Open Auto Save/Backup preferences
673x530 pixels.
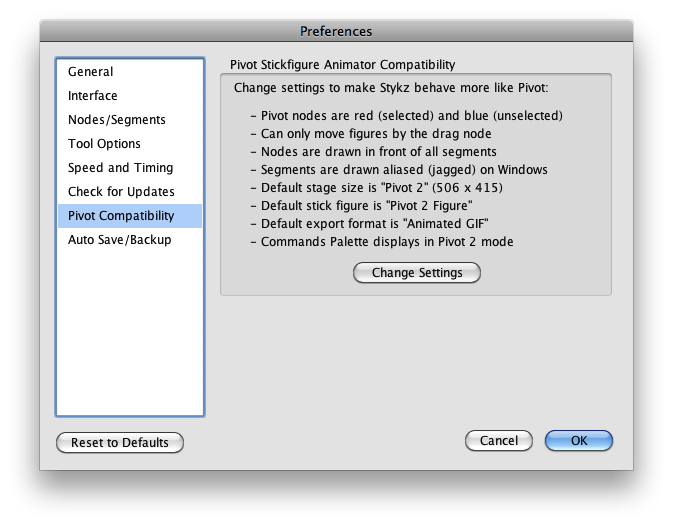(x=130, y=240)
